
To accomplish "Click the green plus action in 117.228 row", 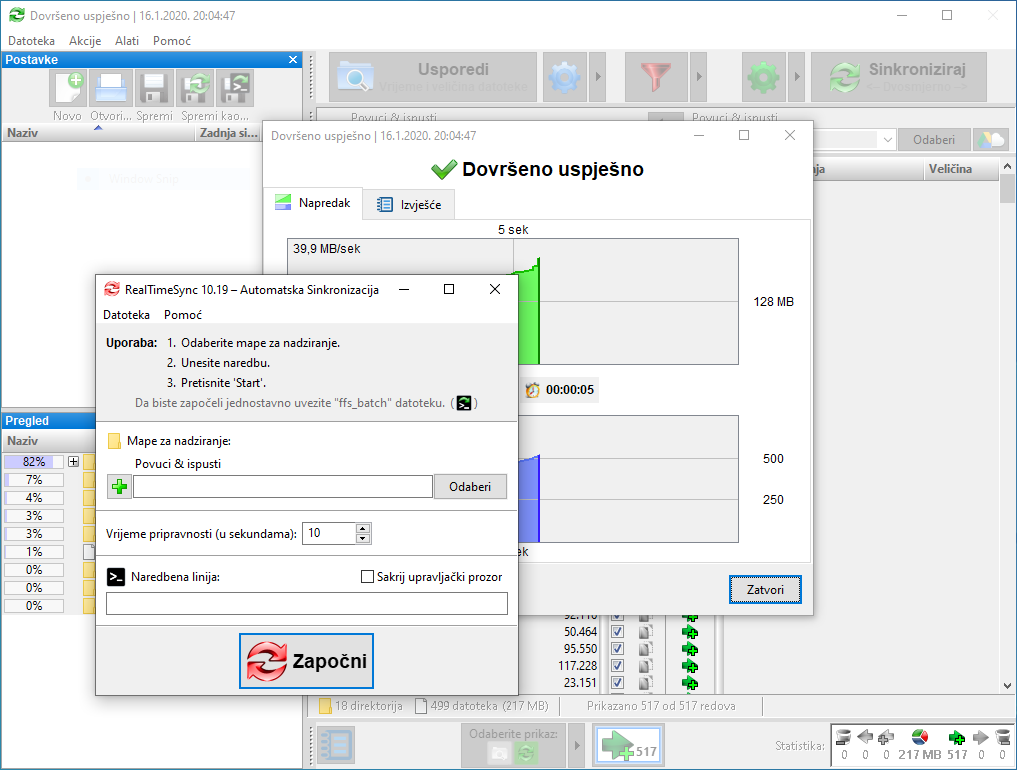I will (690, 666).
